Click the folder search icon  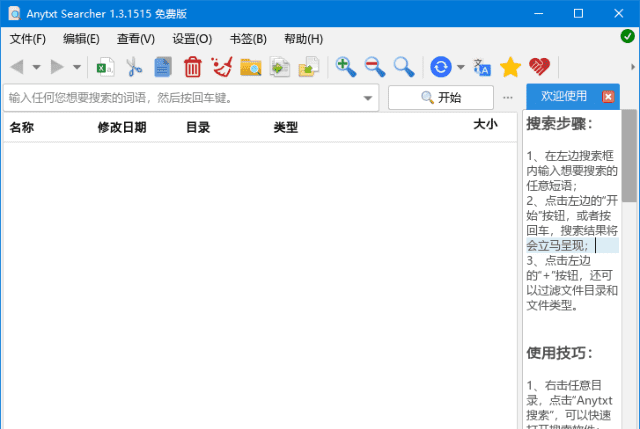coord(251,67)
